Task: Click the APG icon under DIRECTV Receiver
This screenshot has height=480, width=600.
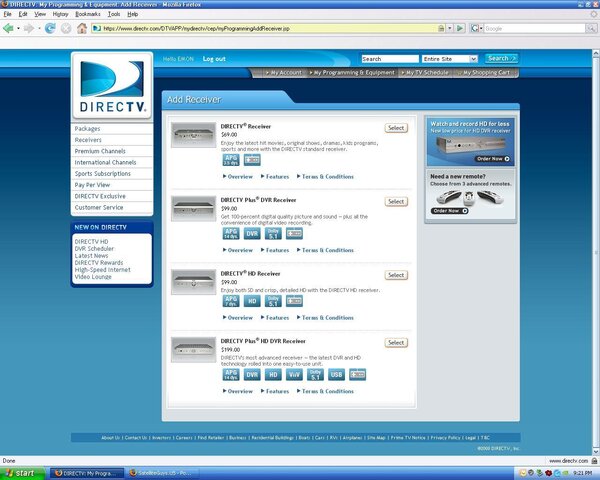Action: point(231,160)
